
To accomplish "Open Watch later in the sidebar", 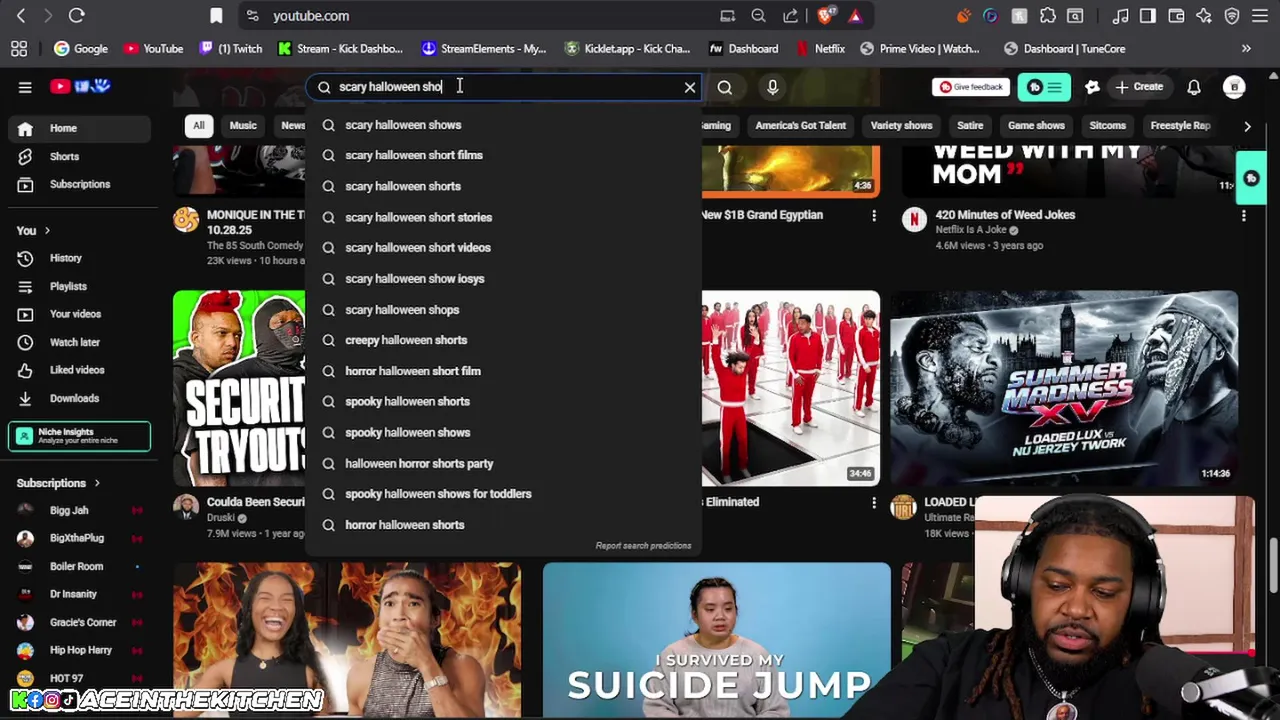I will click(x=79, y=342).
